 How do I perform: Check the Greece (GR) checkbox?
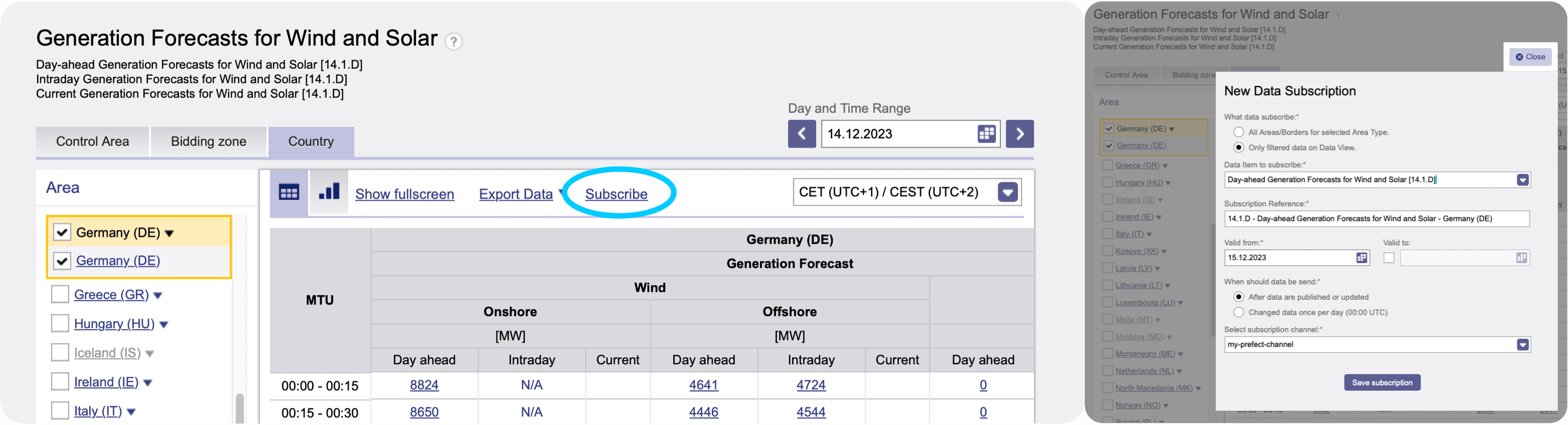(x=60, y=294)
